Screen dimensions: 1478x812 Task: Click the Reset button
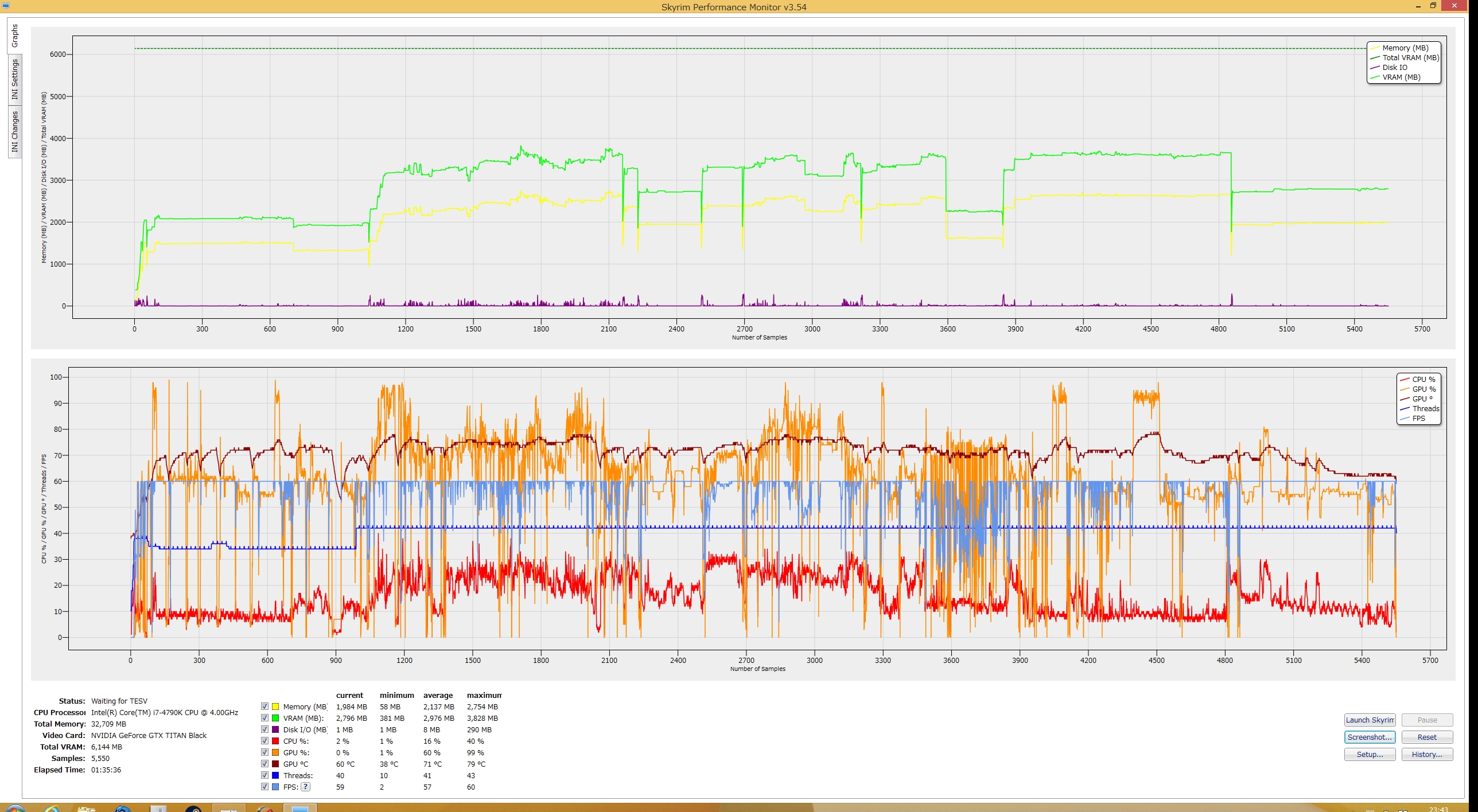point(1427,737)
